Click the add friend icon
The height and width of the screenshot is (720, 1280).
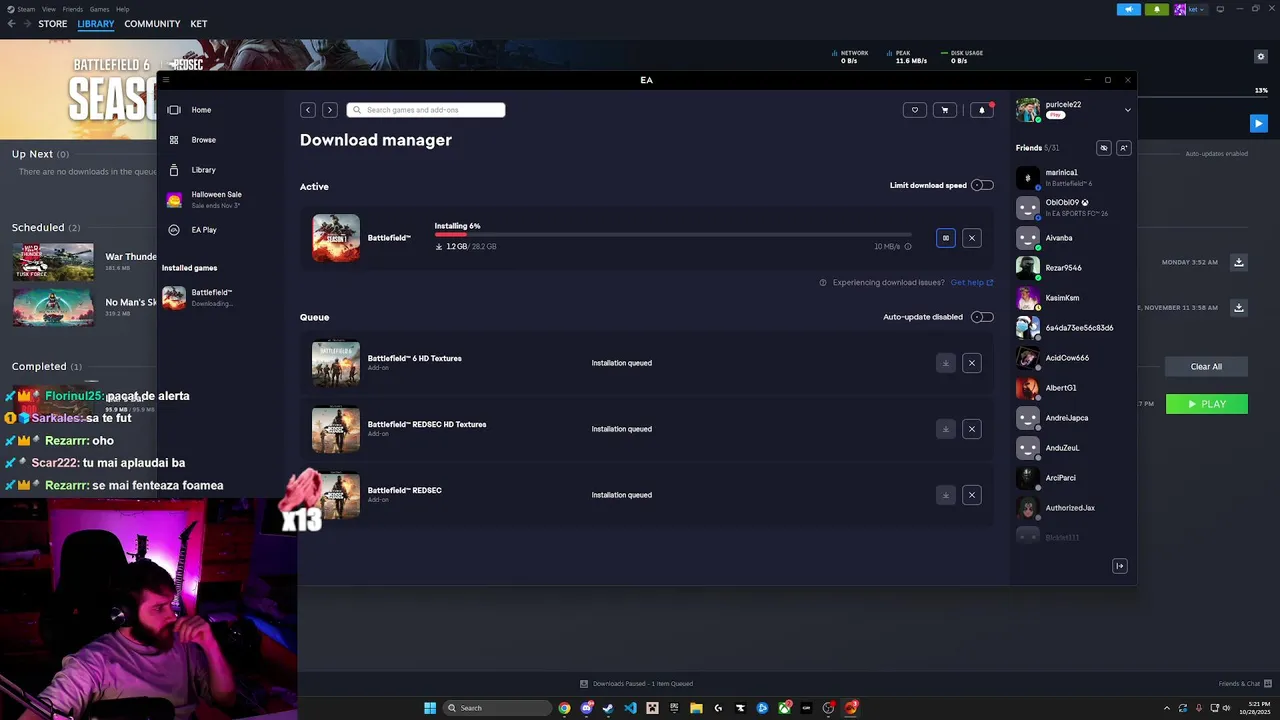[x=1124, y=148]
